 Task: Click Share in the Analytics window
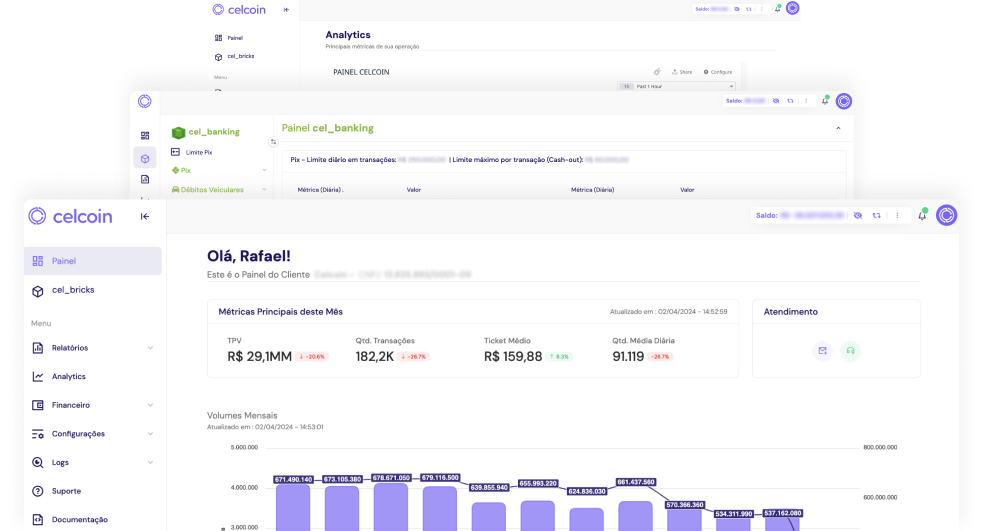tap(682, 72)
